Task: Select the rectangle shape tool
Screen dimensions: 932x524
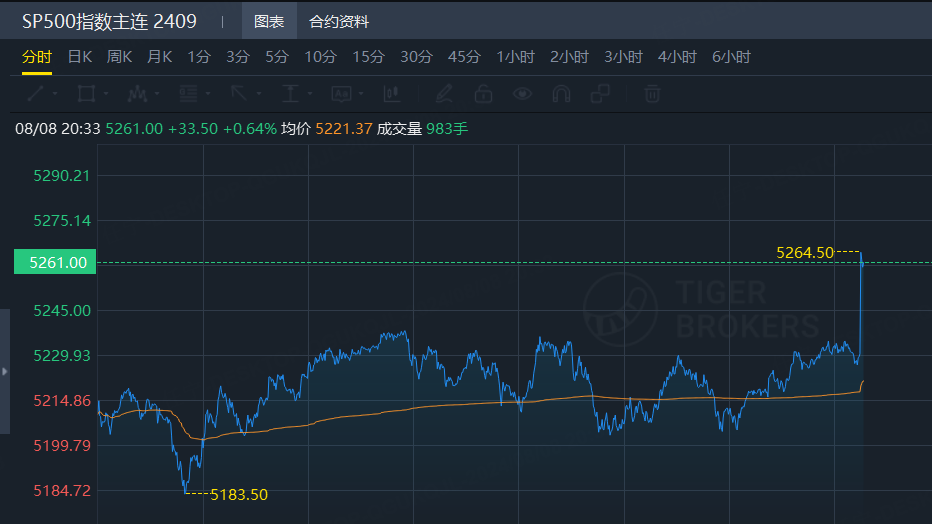Action: [x=86, y=94]
